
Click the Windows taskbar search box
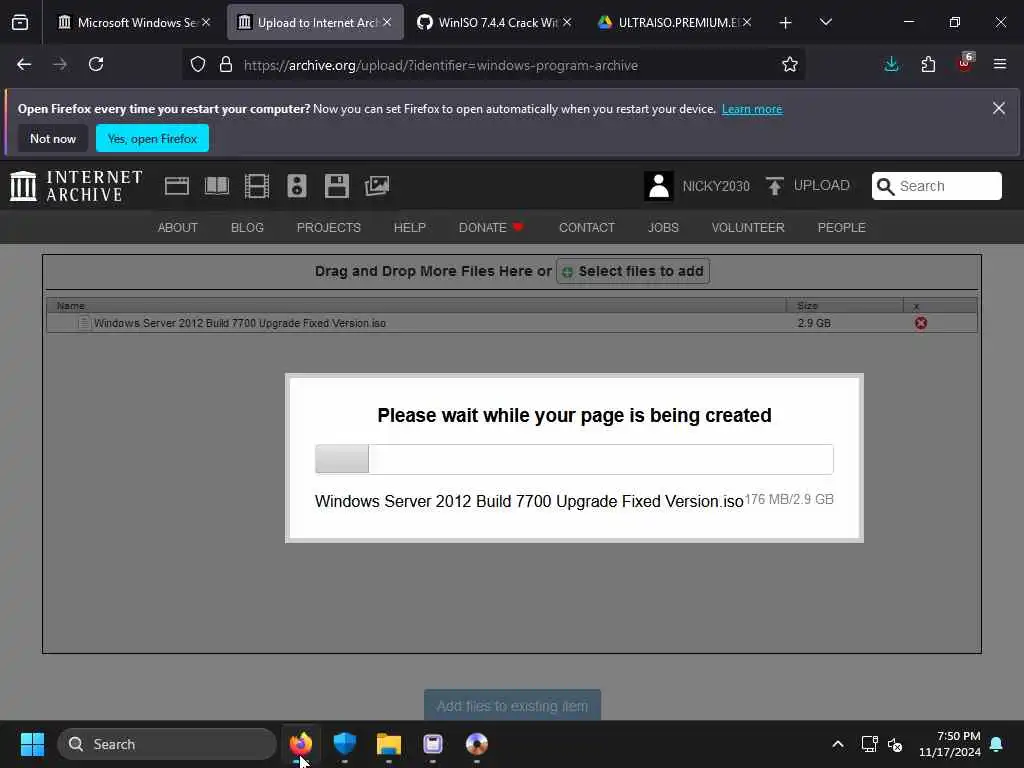[x=167, y=744]
